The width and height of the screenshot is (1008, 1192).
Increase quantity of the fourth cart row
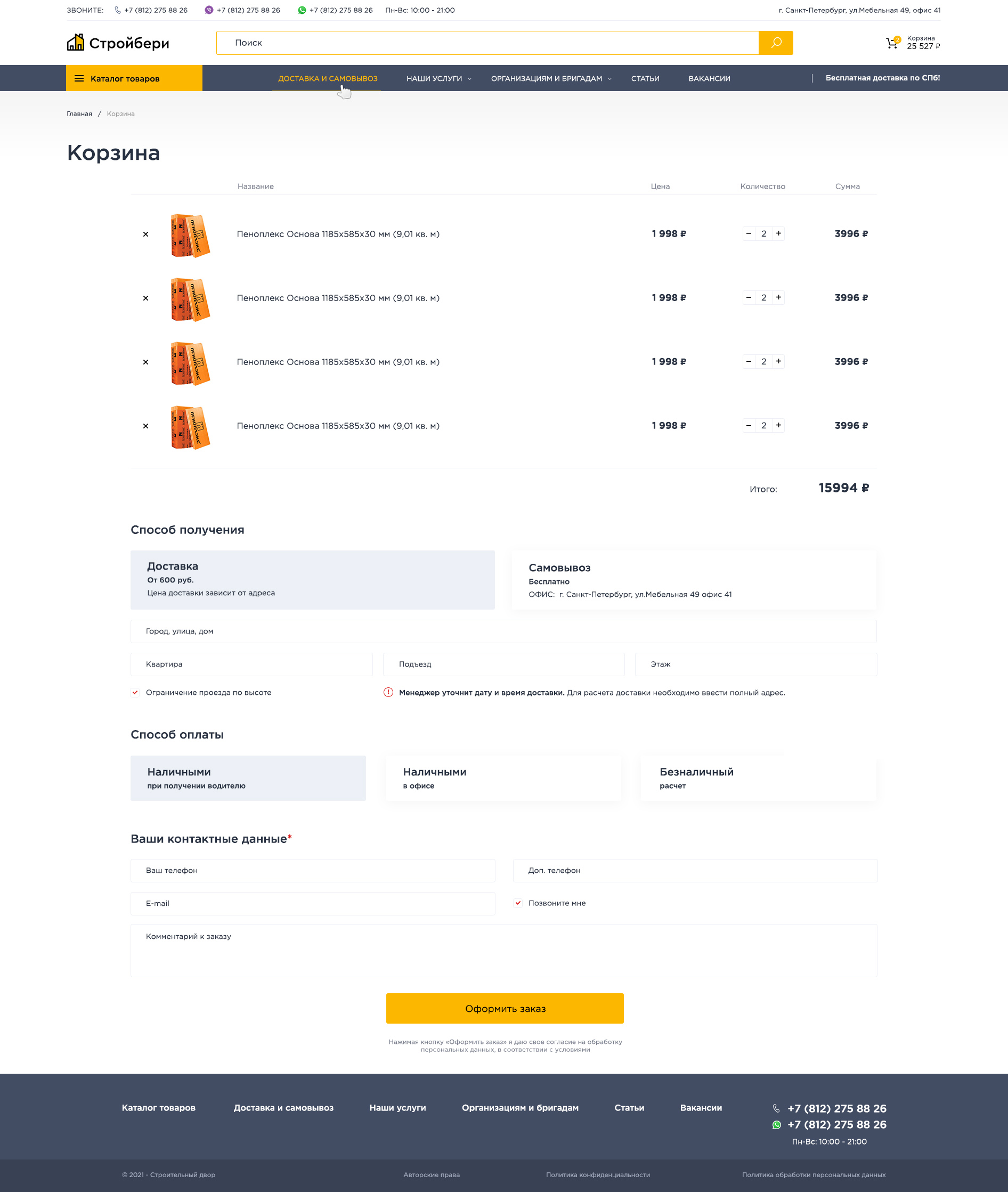point(778,426)
